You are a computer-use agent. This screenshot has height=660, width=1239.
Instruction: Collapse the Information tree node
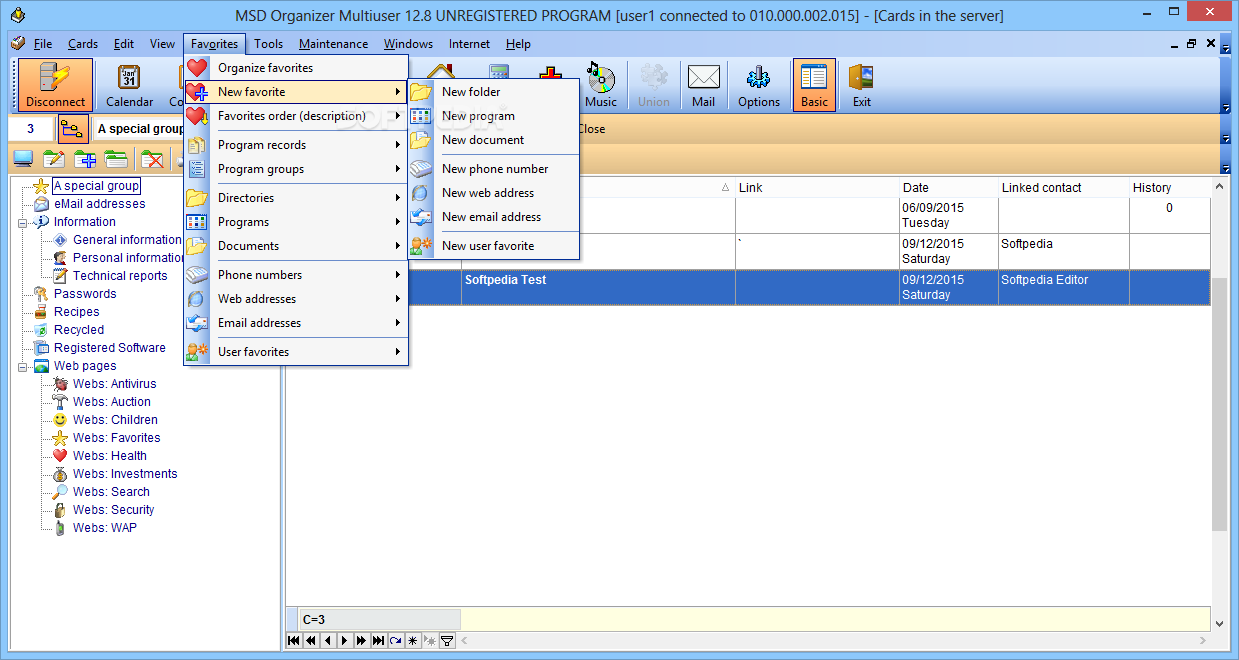tap(23, 222)
